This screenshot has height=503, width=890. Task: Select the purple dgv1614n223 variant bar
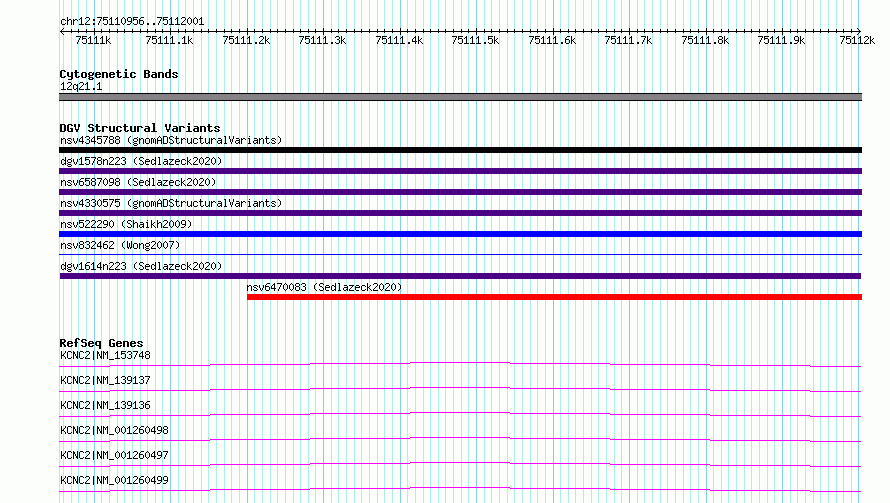pyautogui.click(x=460, y=276)
